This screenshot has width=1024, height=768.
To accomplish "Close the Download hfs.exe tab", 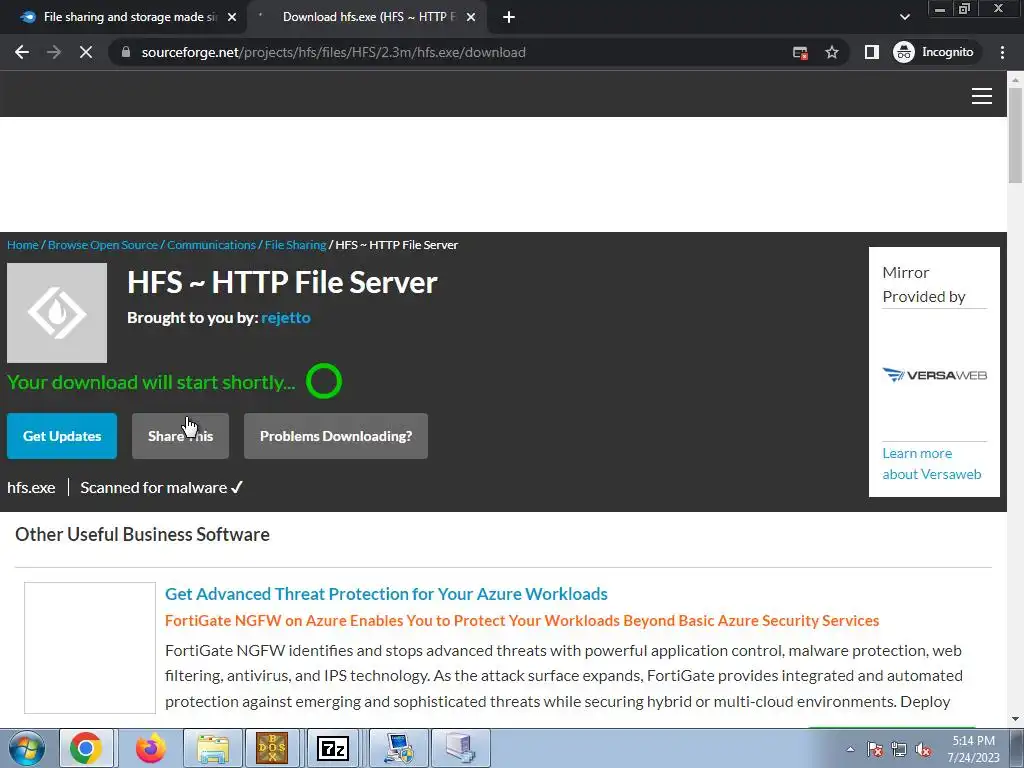I will click(x=471, y=18).
